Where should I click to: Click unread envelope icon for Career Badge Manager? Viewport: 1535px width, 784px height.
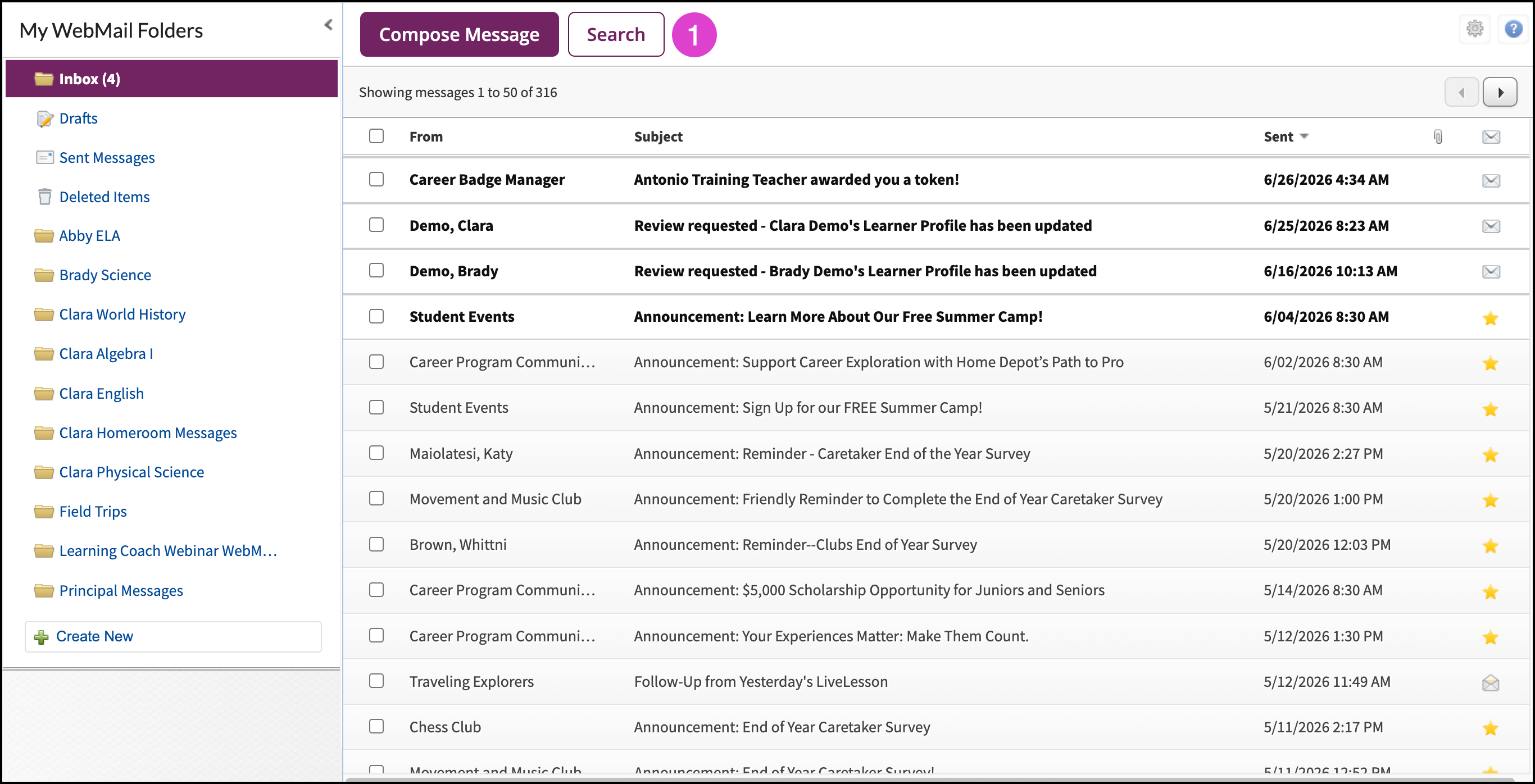pyautogui.click(x=1491, y=180)
